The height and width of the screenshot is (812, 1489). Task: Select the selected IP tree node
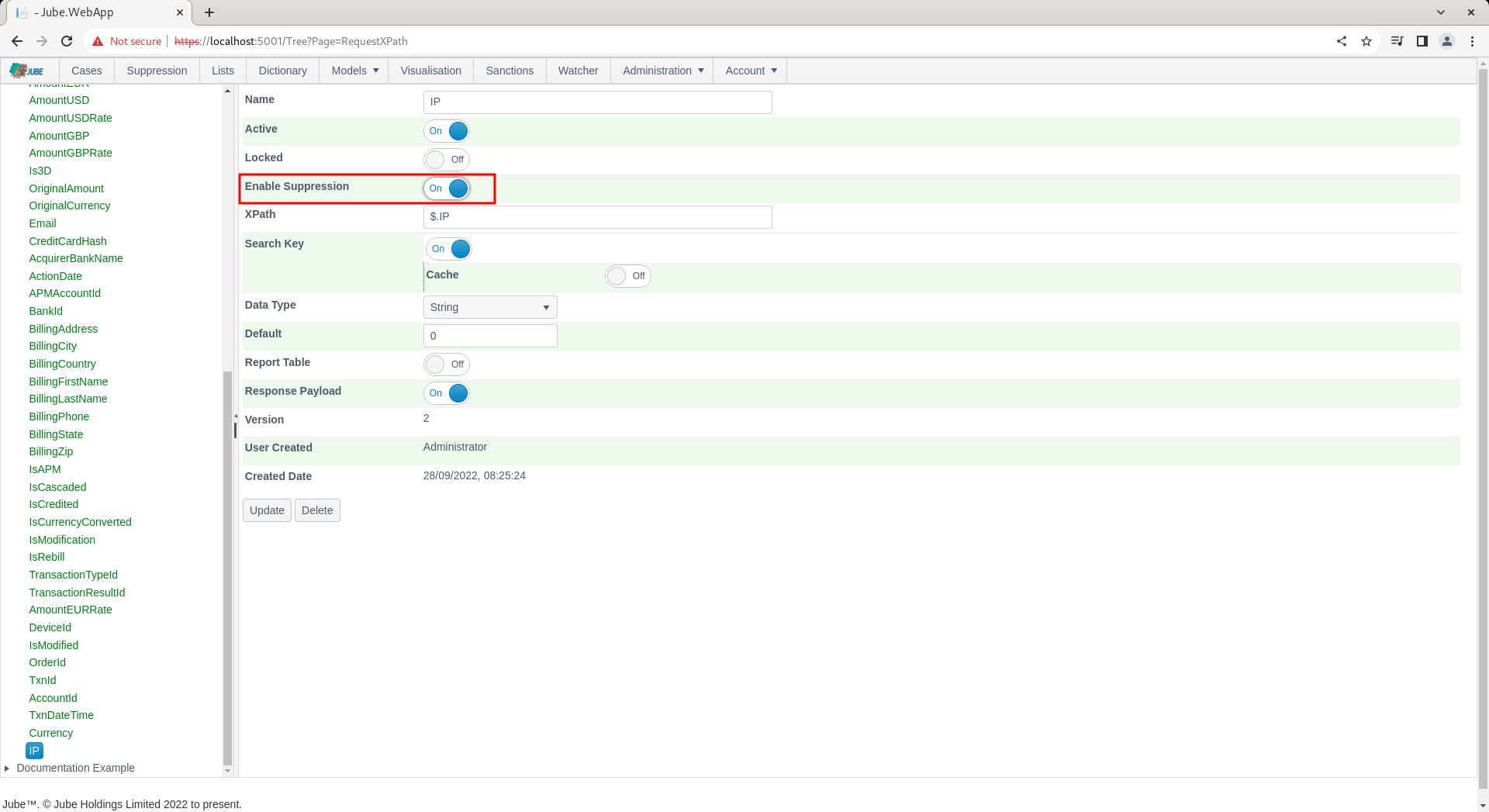click(34, 751)
